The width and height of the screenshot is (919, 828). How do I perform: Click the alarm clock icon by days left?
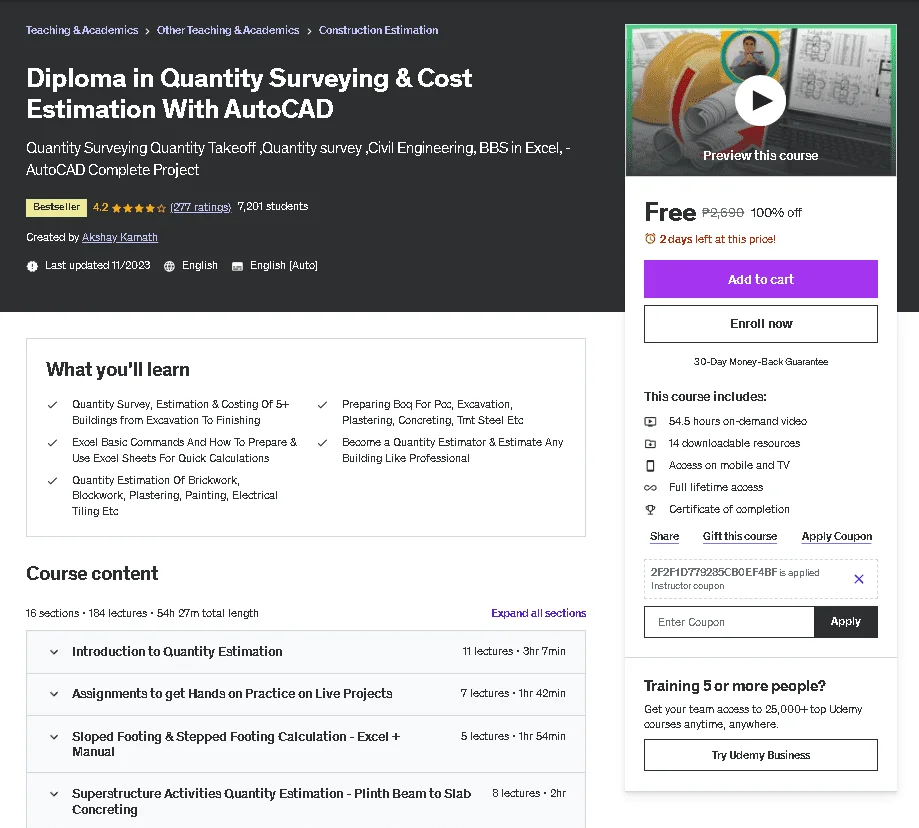pyautogui.click(x=650, y=238)
